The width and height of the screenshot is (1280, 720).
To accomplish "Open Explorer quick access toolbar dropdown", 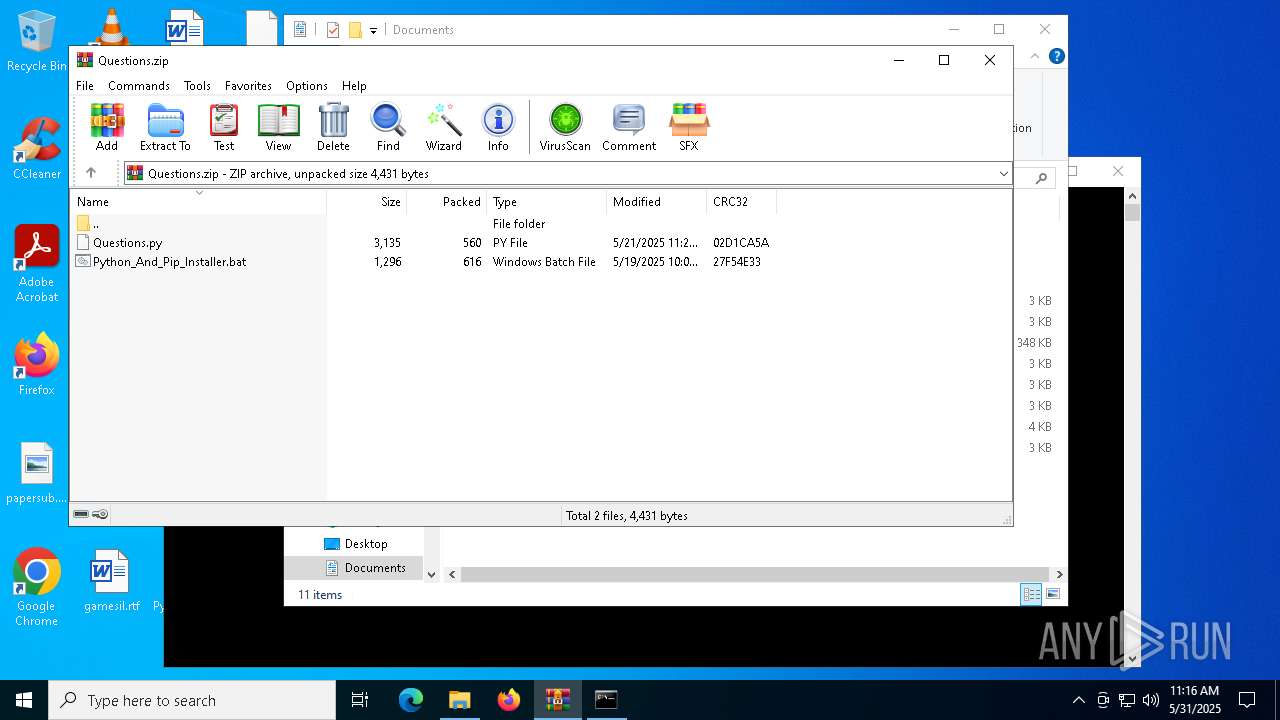I will pos(373,30).
